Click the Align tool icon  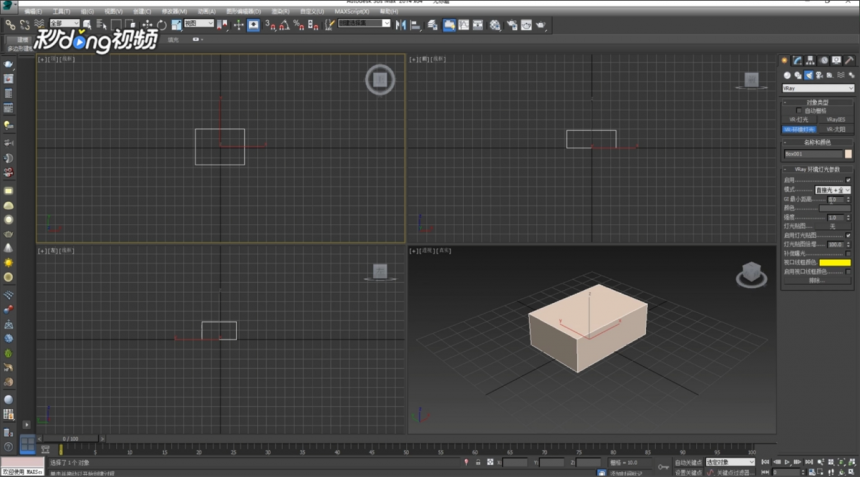(415, 25)
